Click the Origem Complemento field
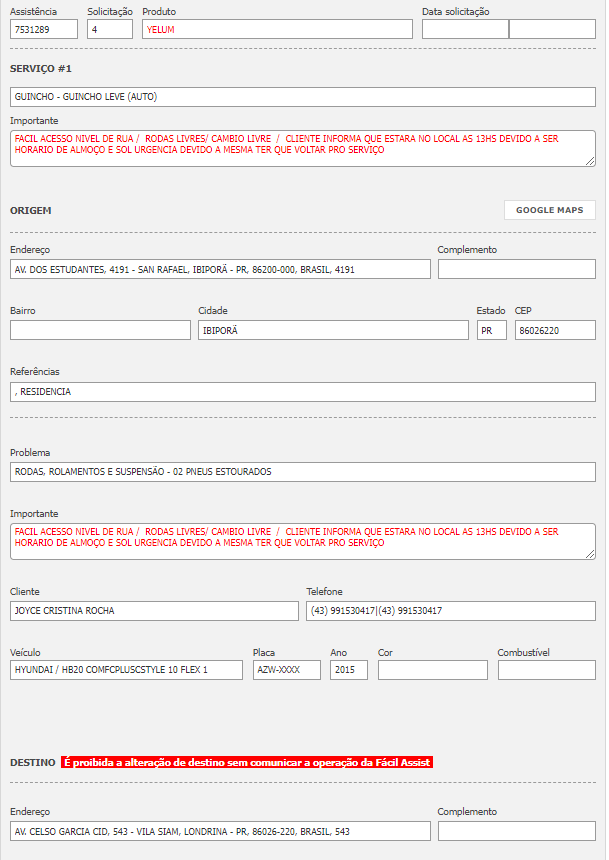The width and height of the screenshot is (609, 860). (x=517, y=269)
